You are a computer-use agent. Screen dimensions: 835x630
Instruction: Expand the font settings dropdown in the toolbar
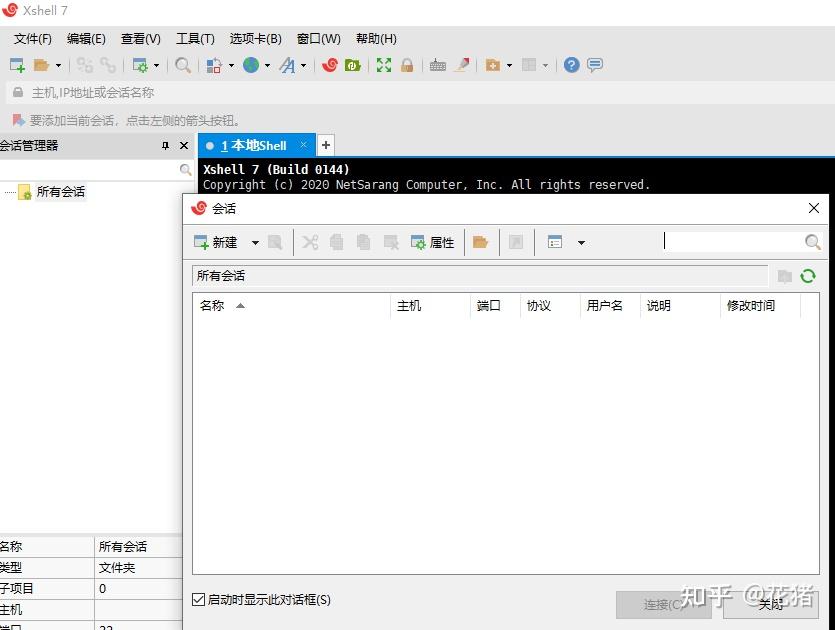click(306, 65)
